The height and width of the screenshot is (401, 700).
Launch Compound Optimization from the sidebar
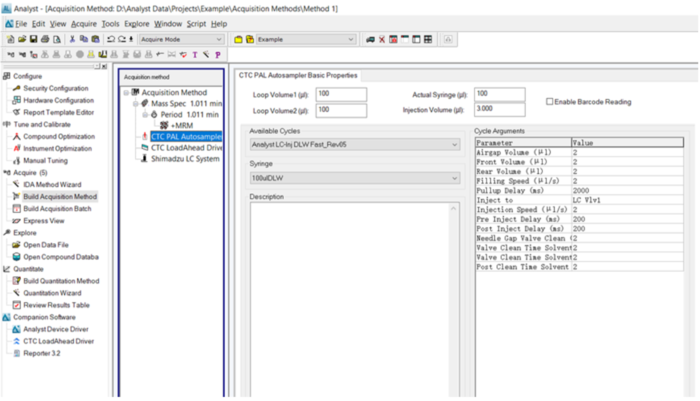[59, 136]
